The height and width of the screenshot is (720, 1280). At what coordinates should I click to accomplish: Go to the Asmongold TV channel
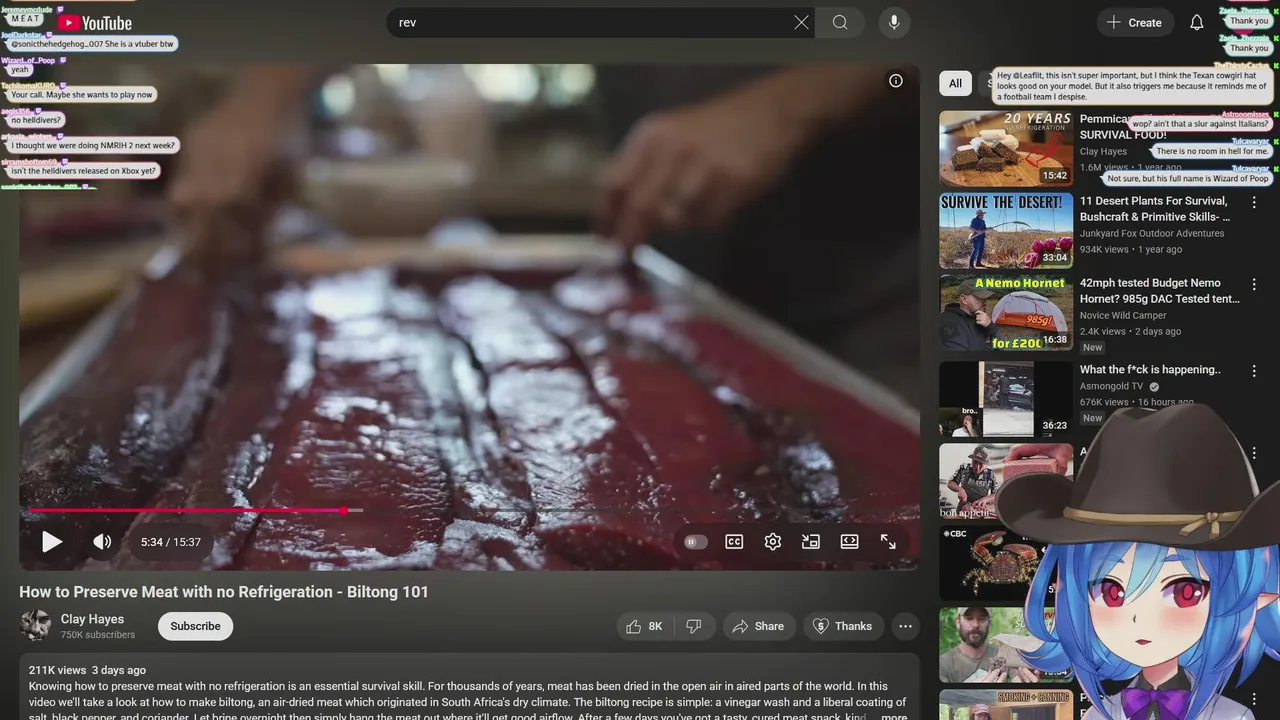coord(1111,386)
